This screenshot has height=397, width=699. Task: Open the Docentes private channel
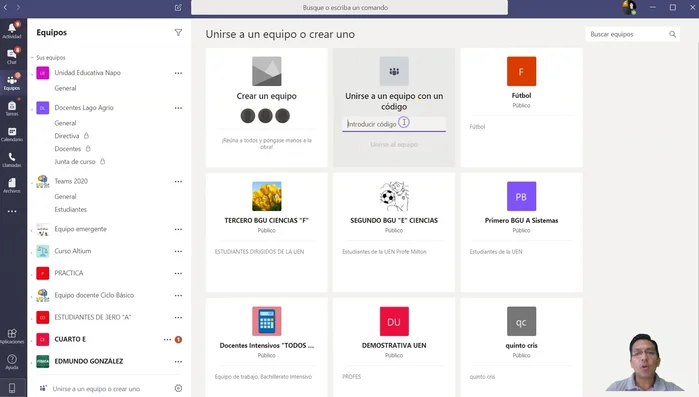[68, 149]
